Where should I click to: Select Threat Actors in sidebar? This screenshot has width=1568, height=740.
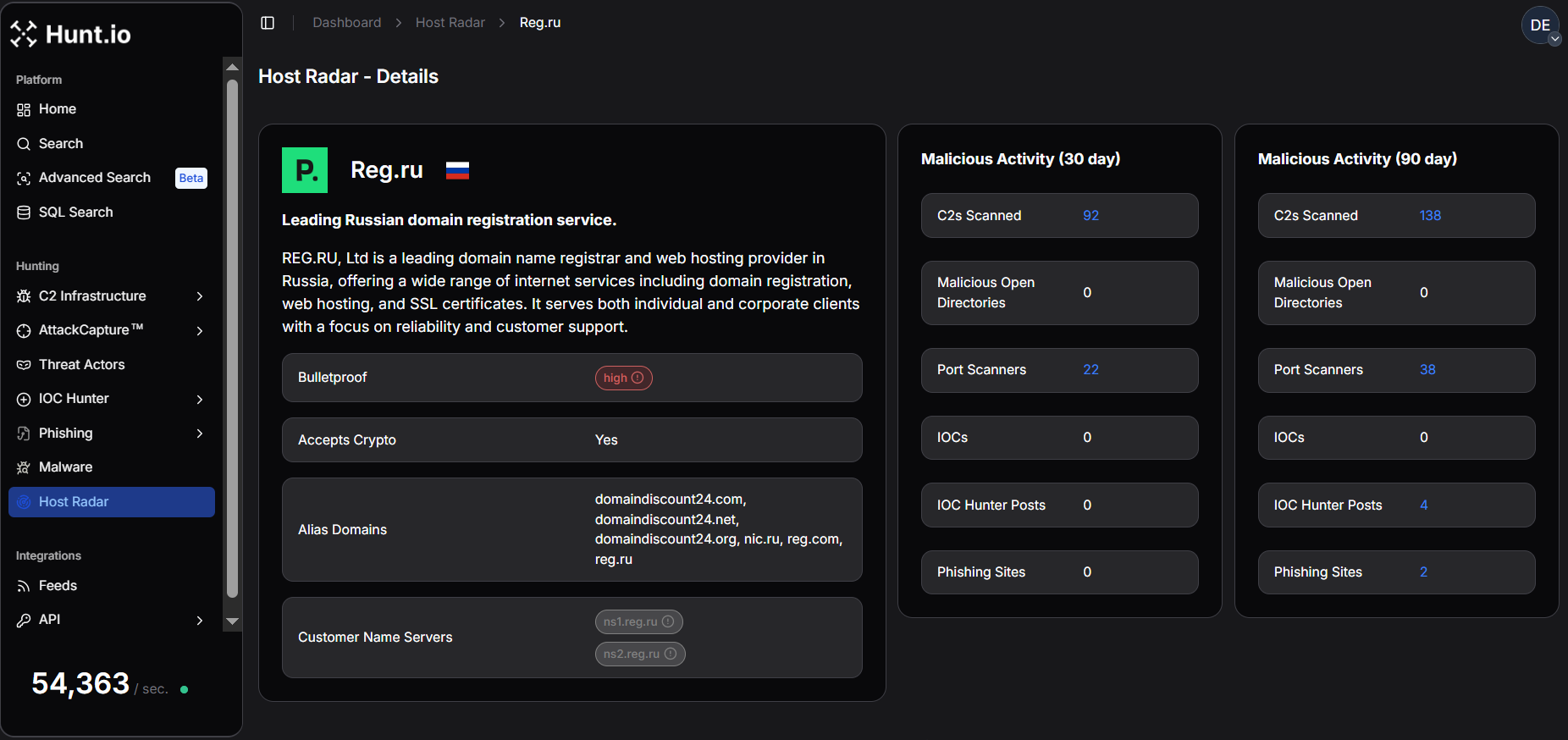point(81,365)
